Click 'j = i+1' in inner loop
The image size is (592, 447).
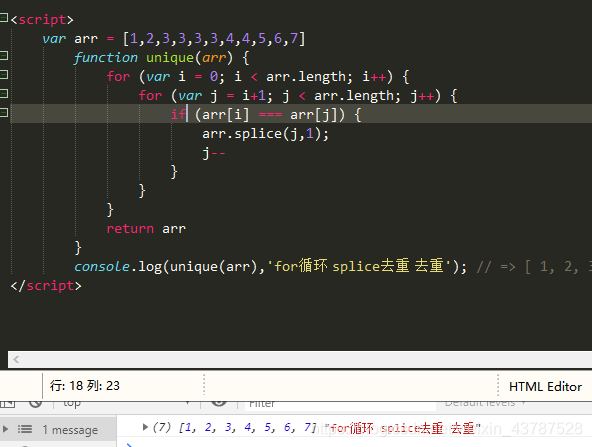pyautogui.click(x=238, y=96)
